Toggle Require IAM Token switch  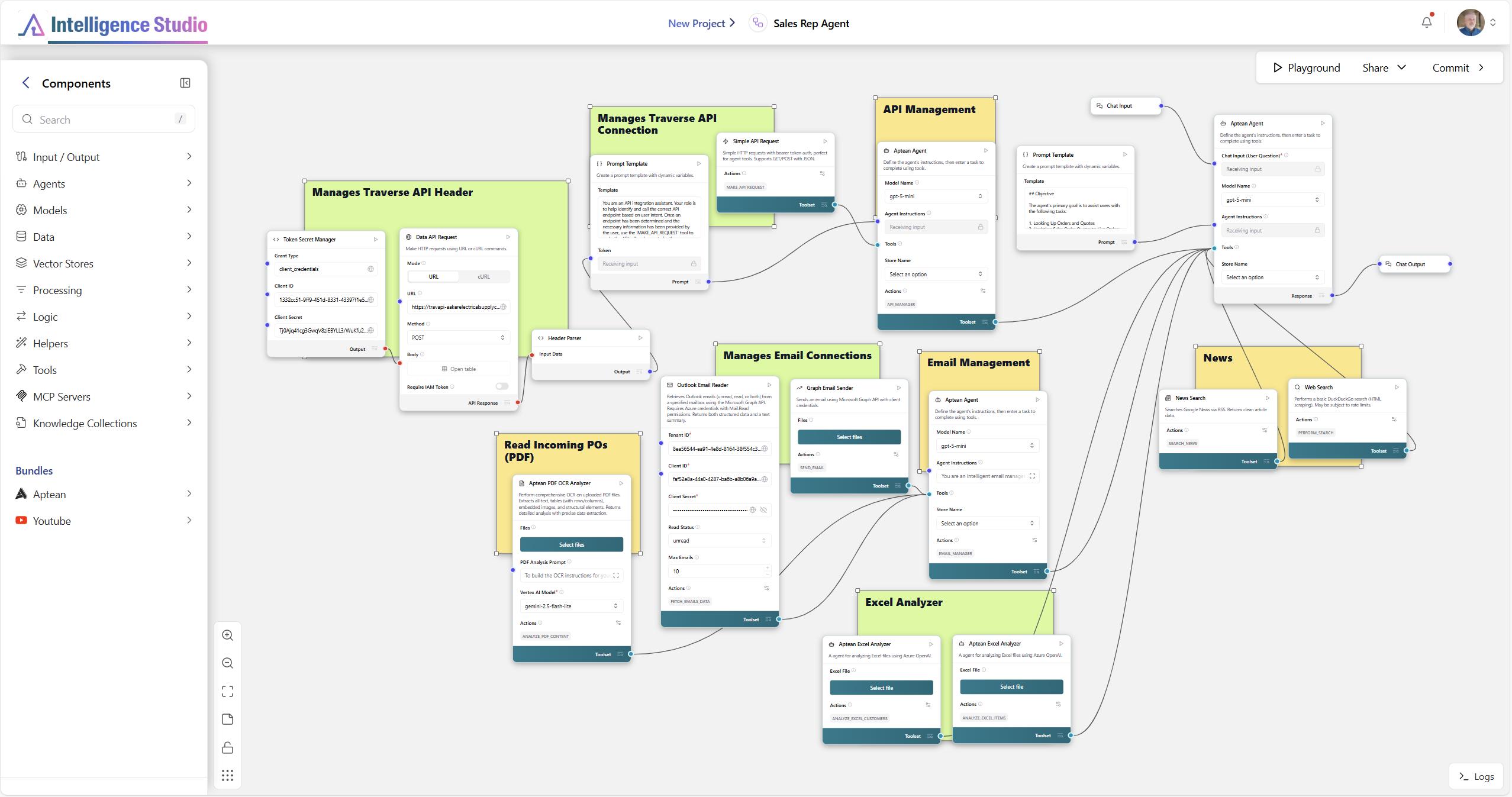pos(502,386)
